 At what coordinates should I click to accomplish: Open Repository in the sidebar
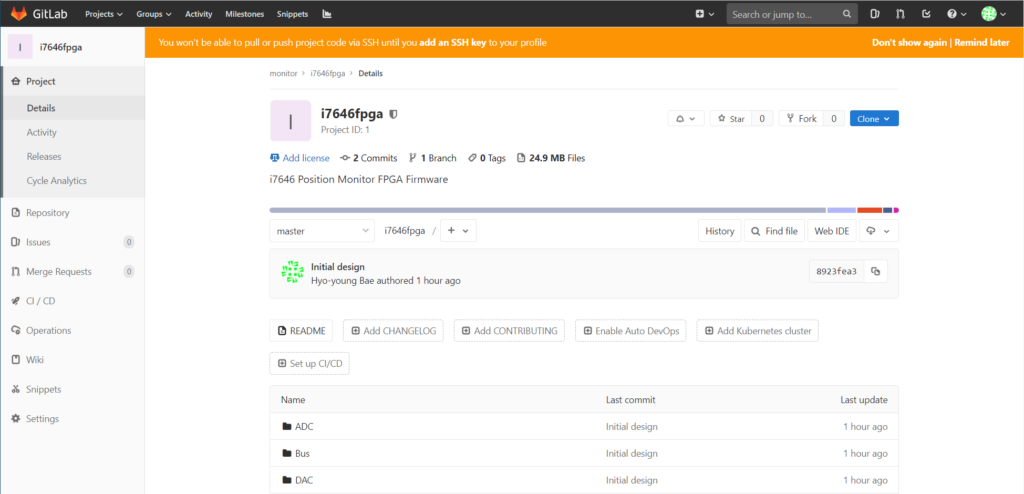point(47,213)
